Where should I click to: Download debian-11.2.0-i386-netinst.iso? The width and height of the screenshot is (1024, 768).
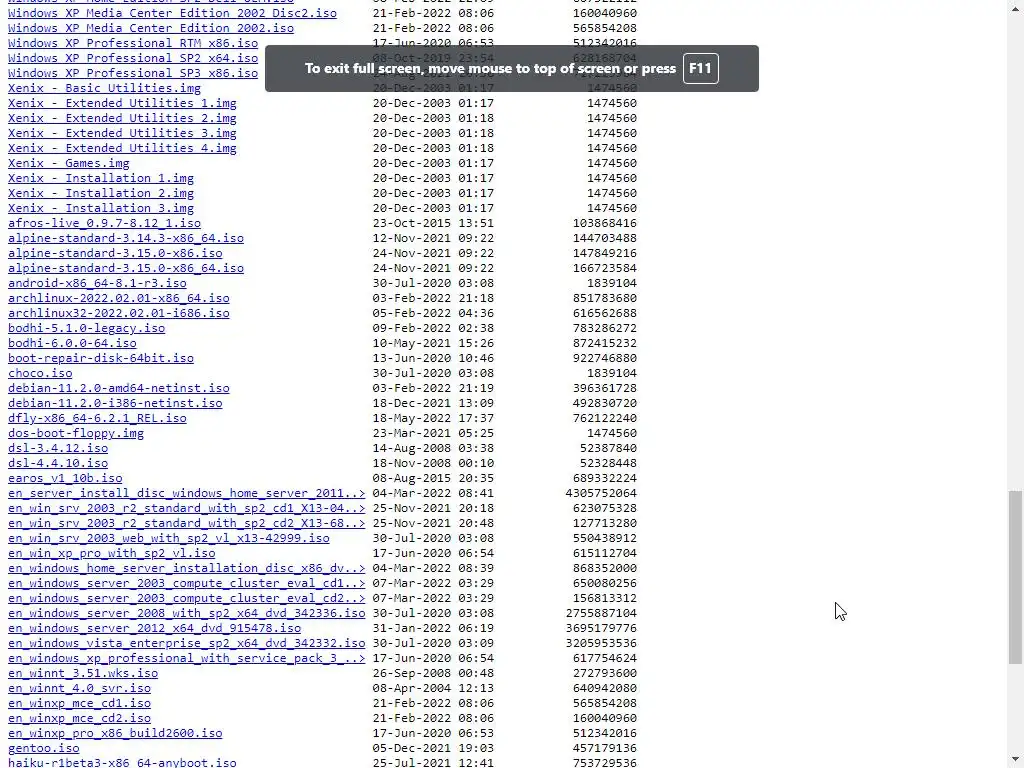tap(115, 404)
